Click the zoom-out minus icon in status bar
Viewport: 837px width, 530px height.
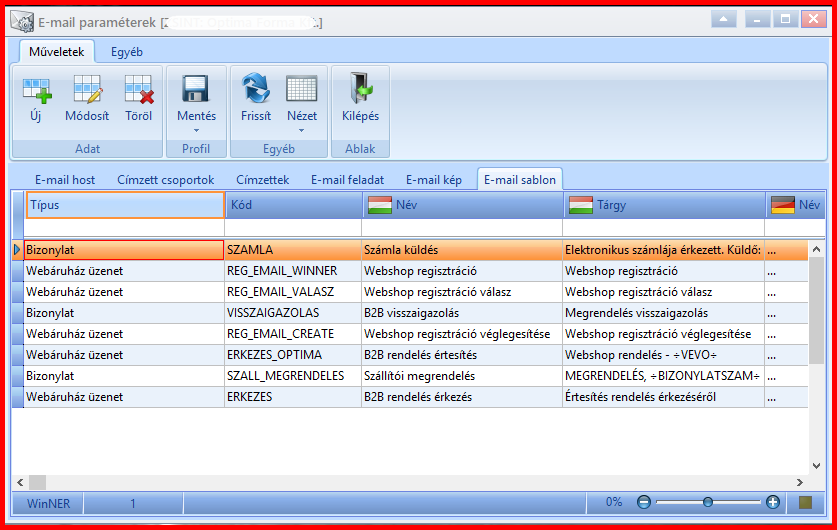644,502
